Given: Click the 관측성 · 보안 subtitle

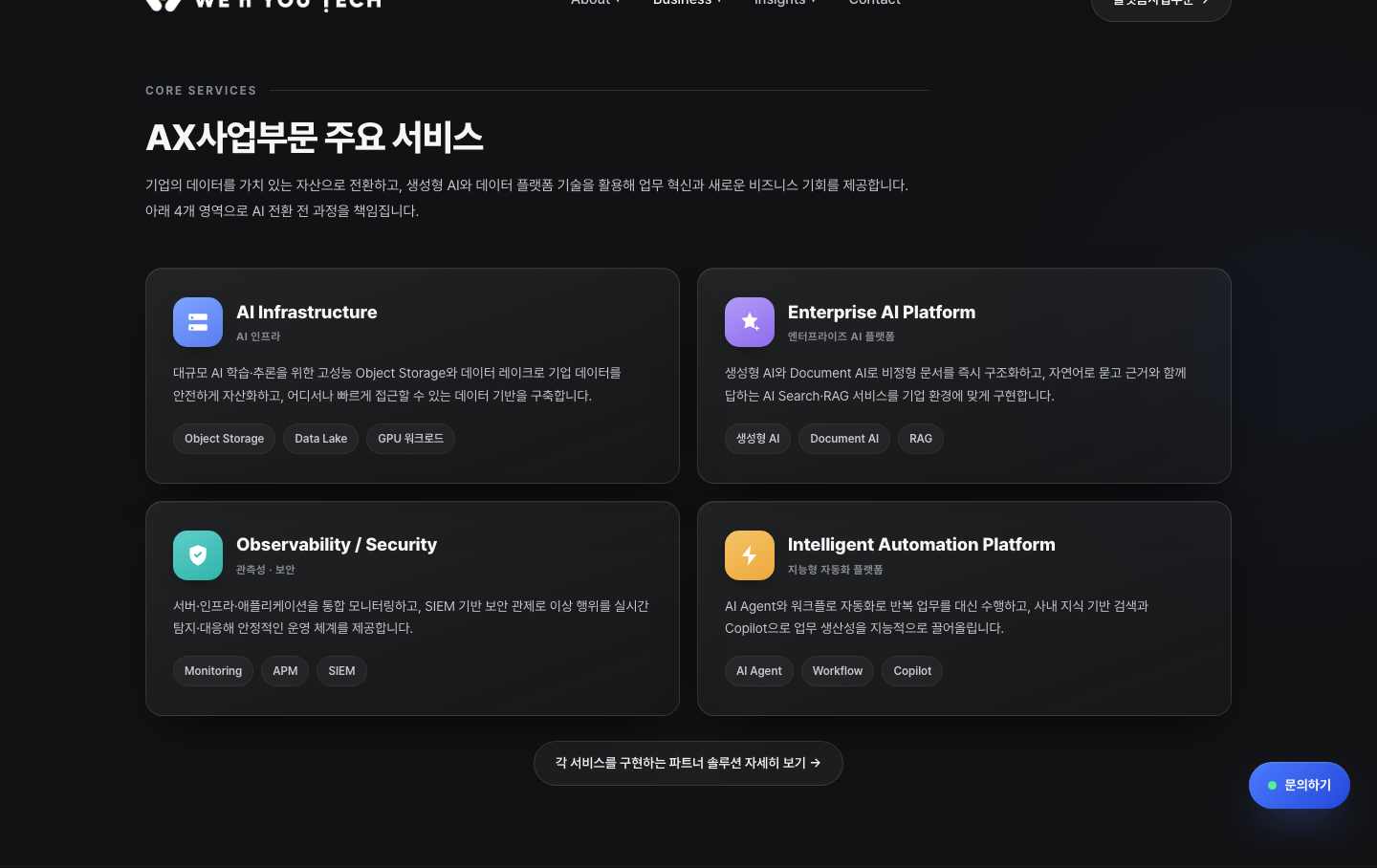Looking at the screenshot, I should coord(266,570).
